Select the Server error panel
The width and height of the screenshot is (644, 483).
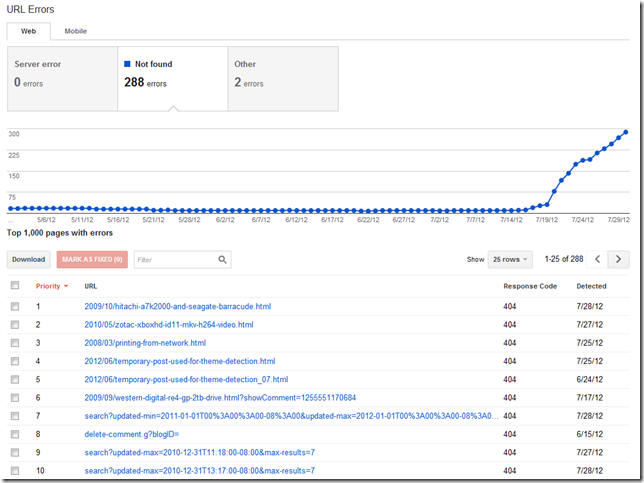click(62, 78)
